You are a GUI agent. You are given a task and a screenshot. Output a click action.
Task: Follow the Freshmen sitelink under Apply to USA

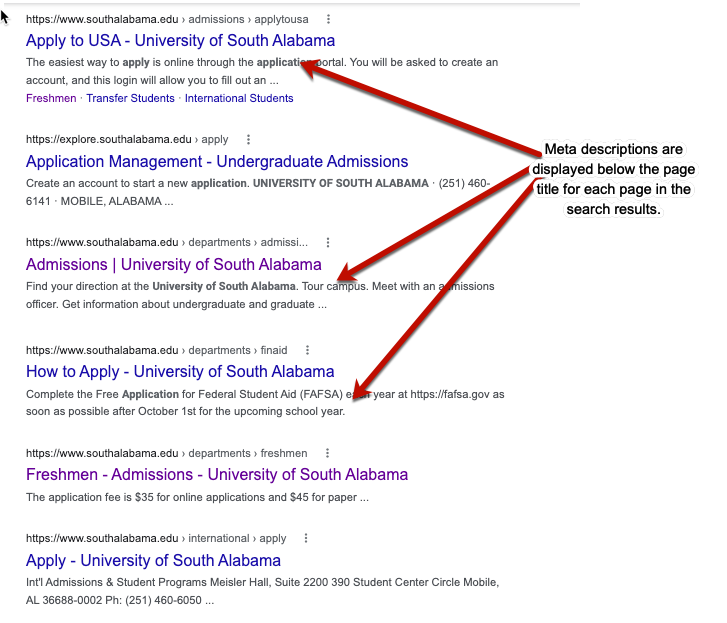coord(51,98)
